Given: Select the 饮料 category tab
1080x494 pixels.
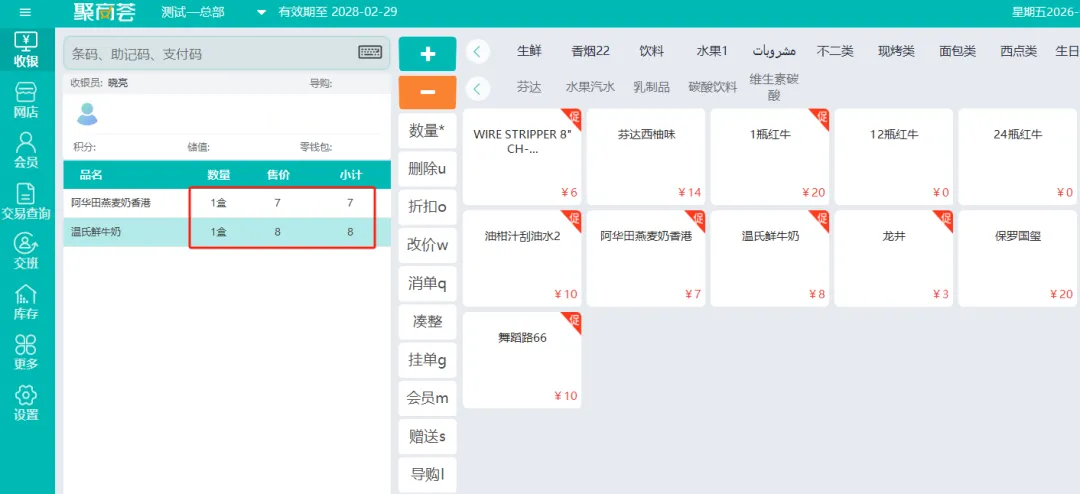Looking at the screenshot, I should point(652,51).
